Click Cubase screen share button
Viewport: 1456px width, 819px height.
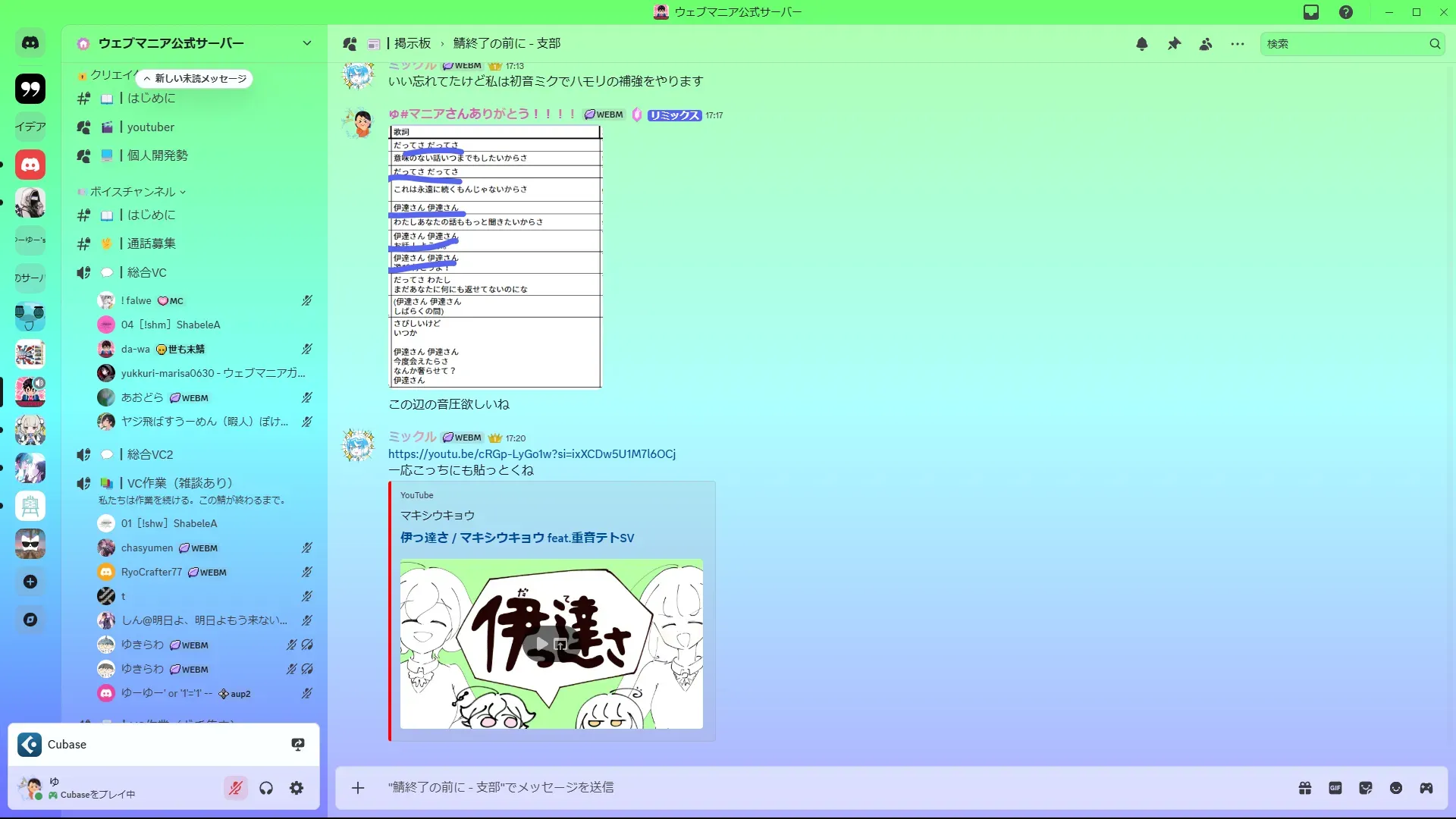tap(298, 744)
